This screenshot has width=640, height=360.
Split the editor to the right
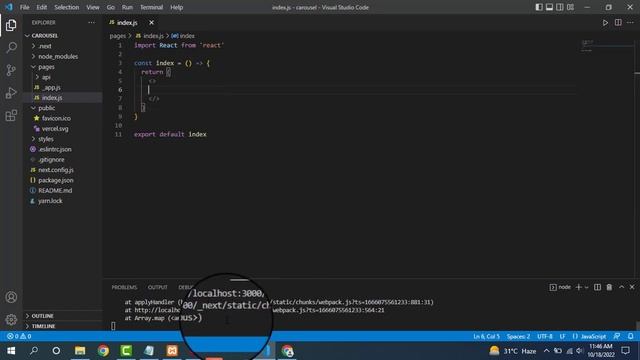coord(618,23)
